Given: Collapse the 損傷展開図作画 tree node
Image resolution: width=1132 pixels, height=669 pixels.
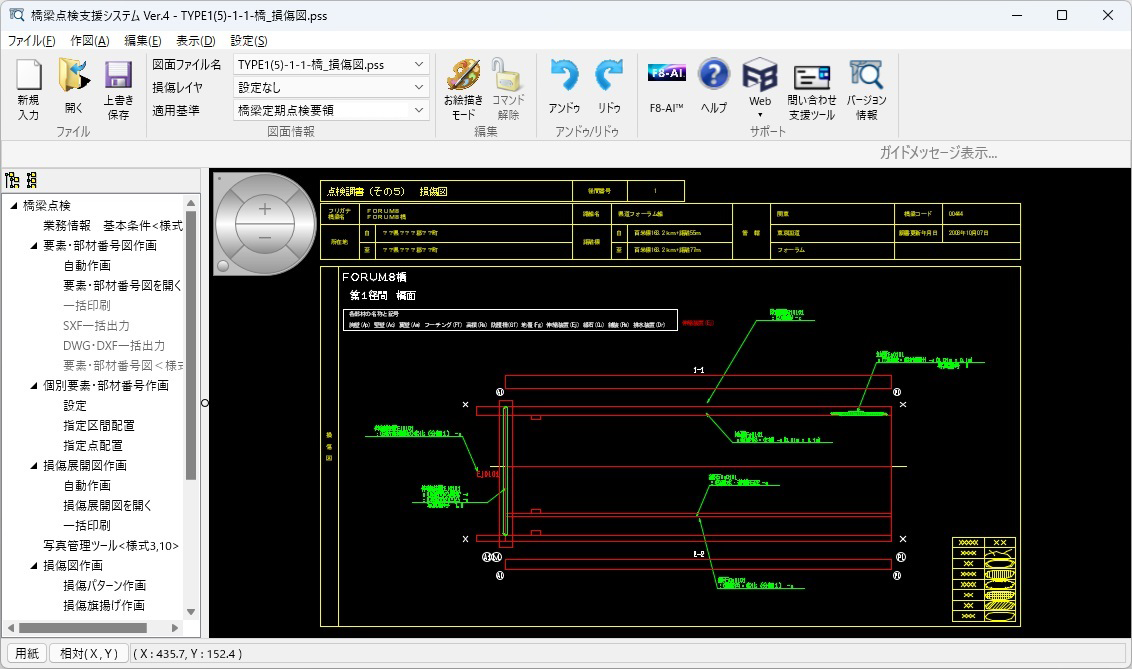Looking at the screenshot, I should click(x=35, y=465).
